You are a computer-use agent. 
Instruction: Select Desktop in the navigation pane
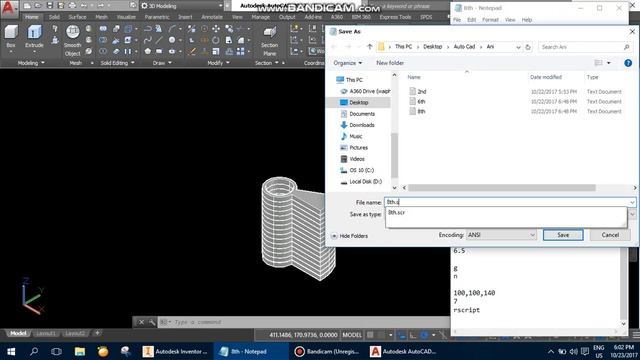(358, 102)
